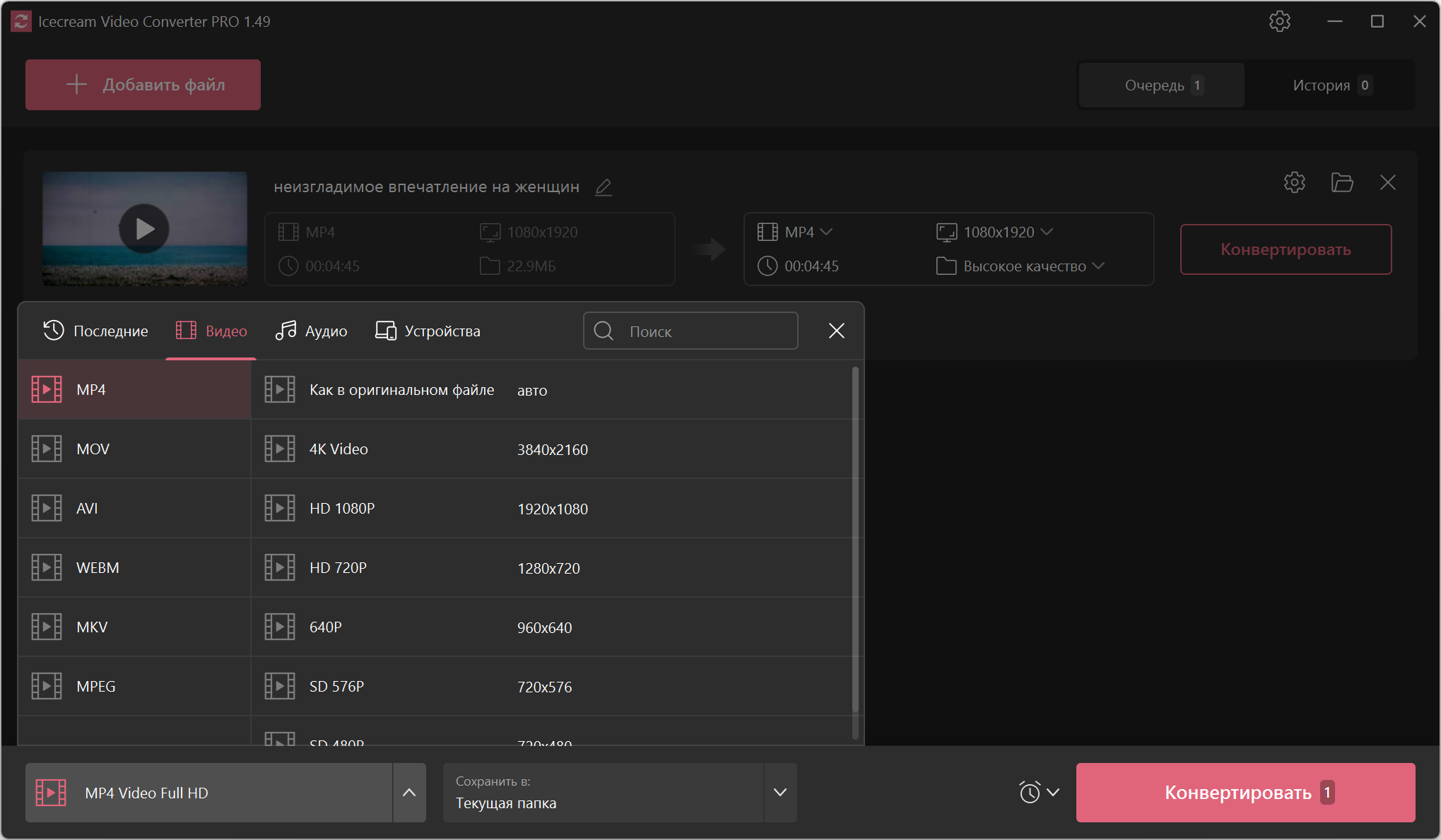Remove the video from the queue with X
This screenshot has height=840, width=1441.
(1387, 183)
